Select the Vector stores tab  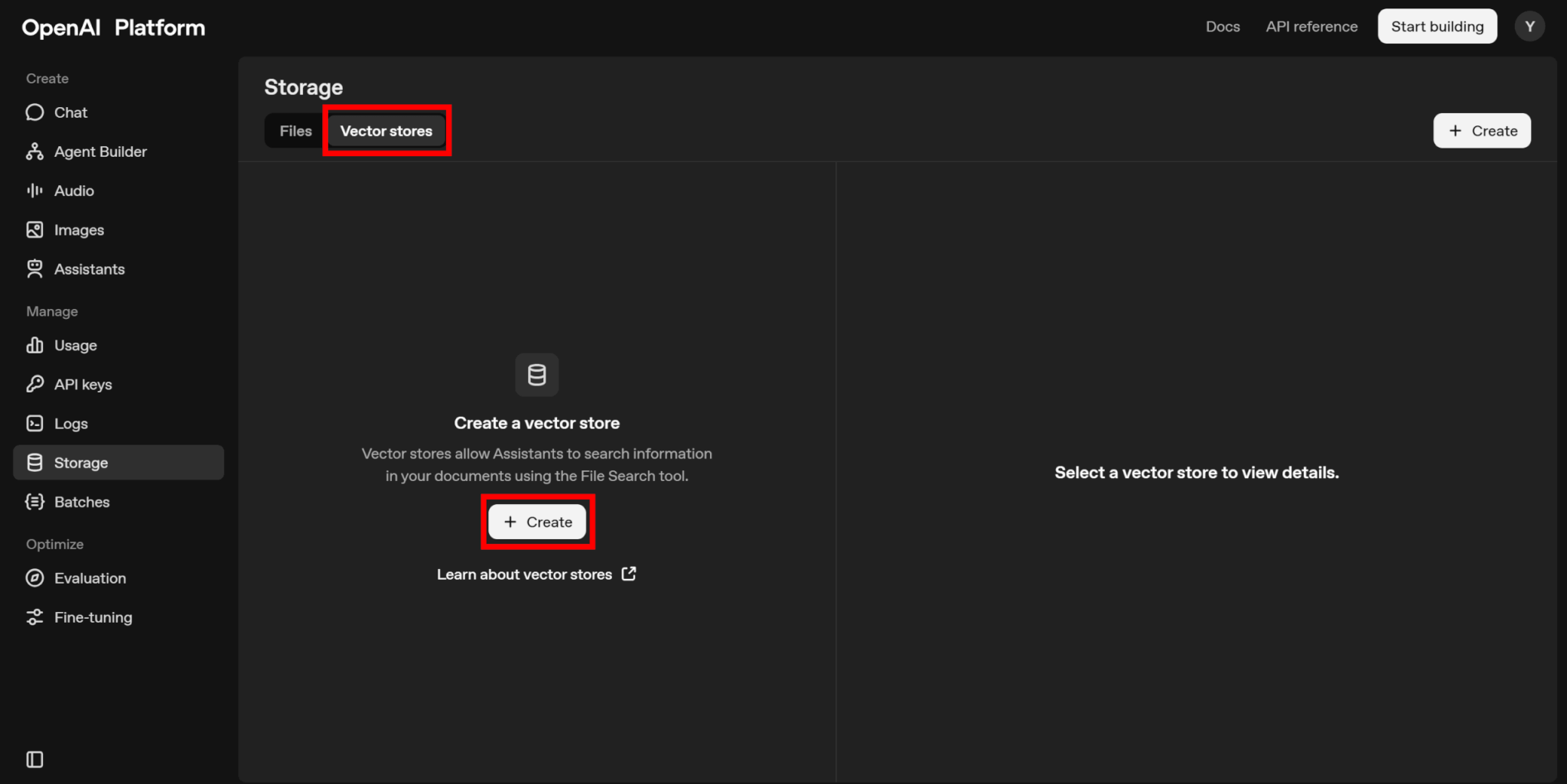point(386,131)
